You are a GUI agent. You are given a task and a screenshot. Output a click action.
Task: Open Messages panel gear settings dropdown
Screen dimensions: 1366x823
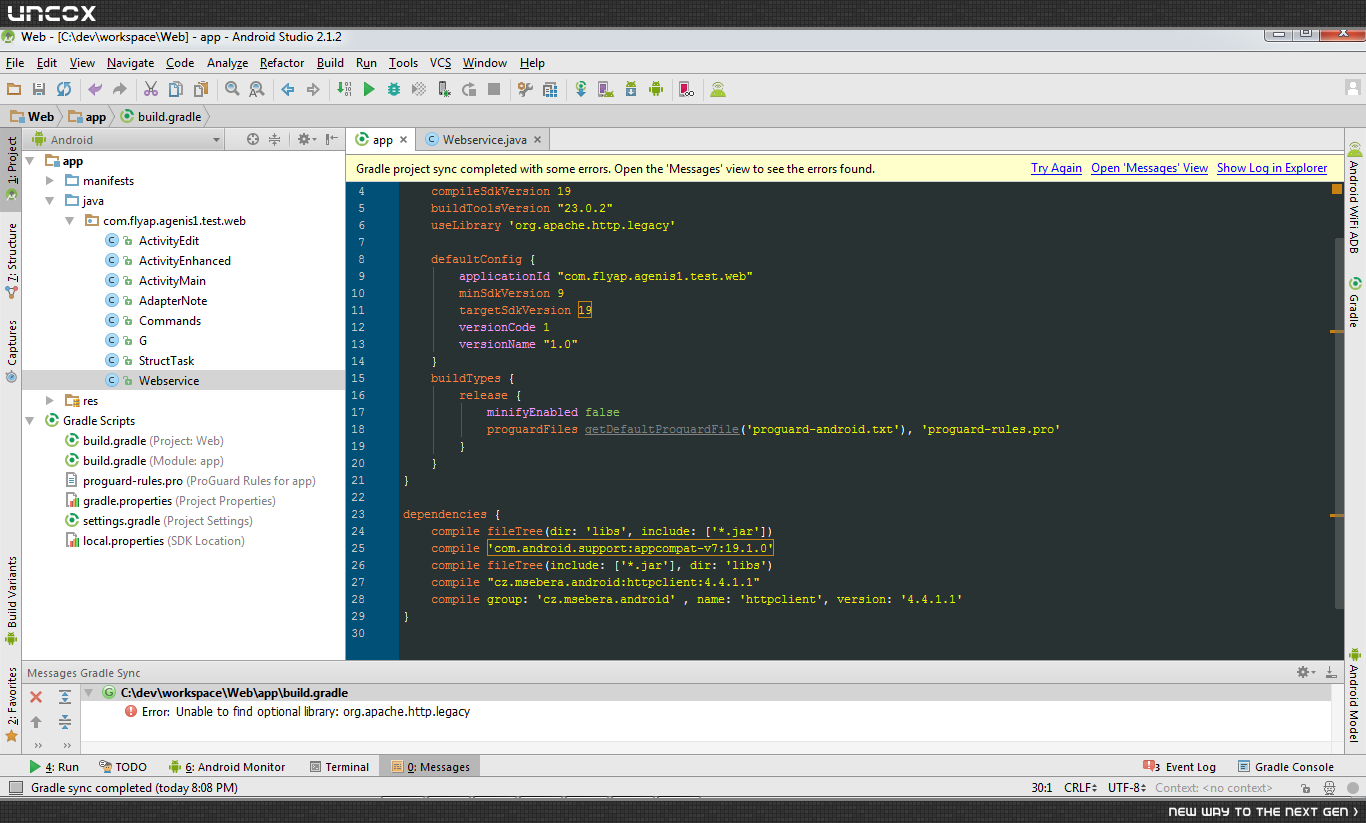1305,673
